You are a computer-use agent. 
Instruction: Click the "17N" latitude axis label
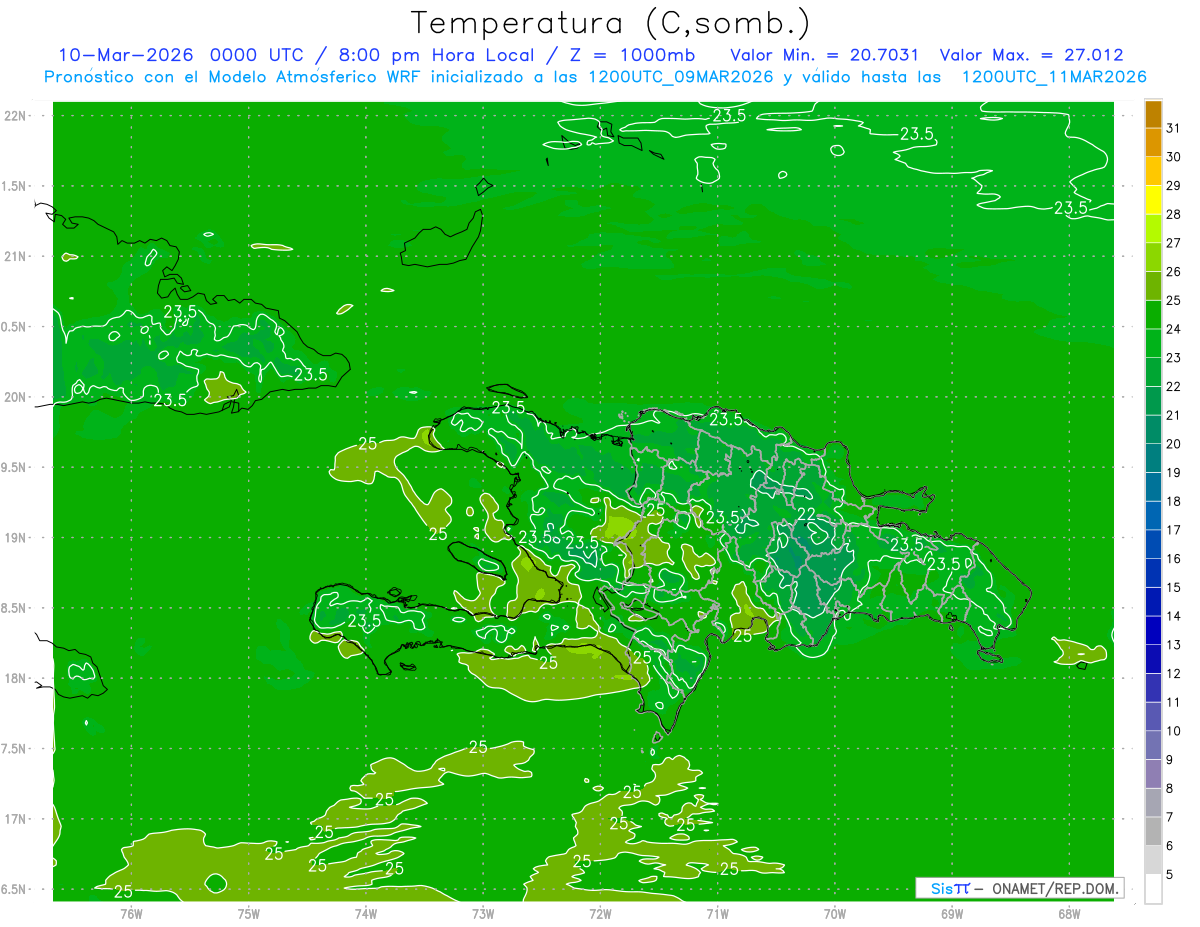(x=15, y=820)
